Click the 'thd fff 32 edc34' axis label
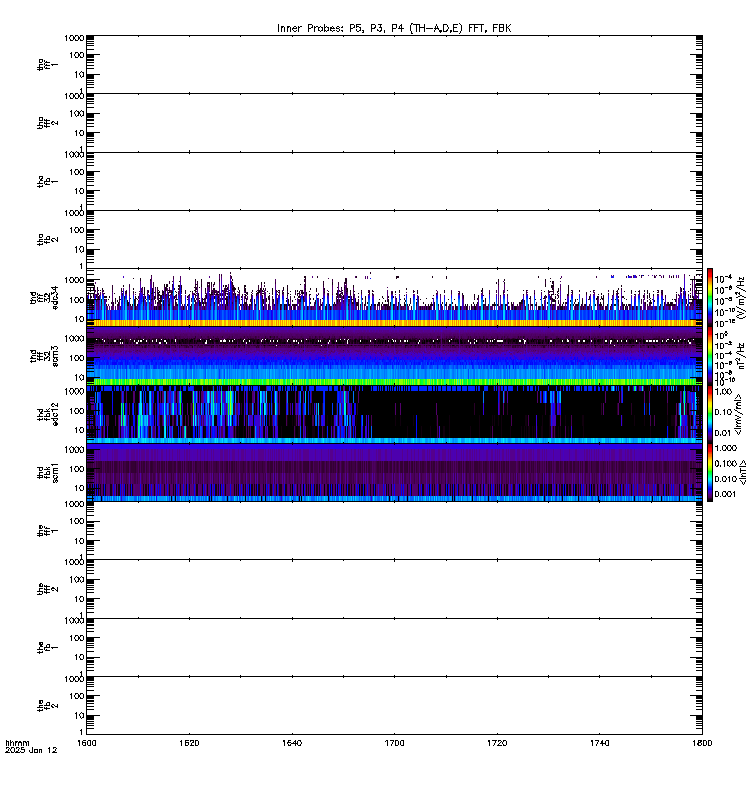This screenshot has height=800, width=750. tap(44, 298)
